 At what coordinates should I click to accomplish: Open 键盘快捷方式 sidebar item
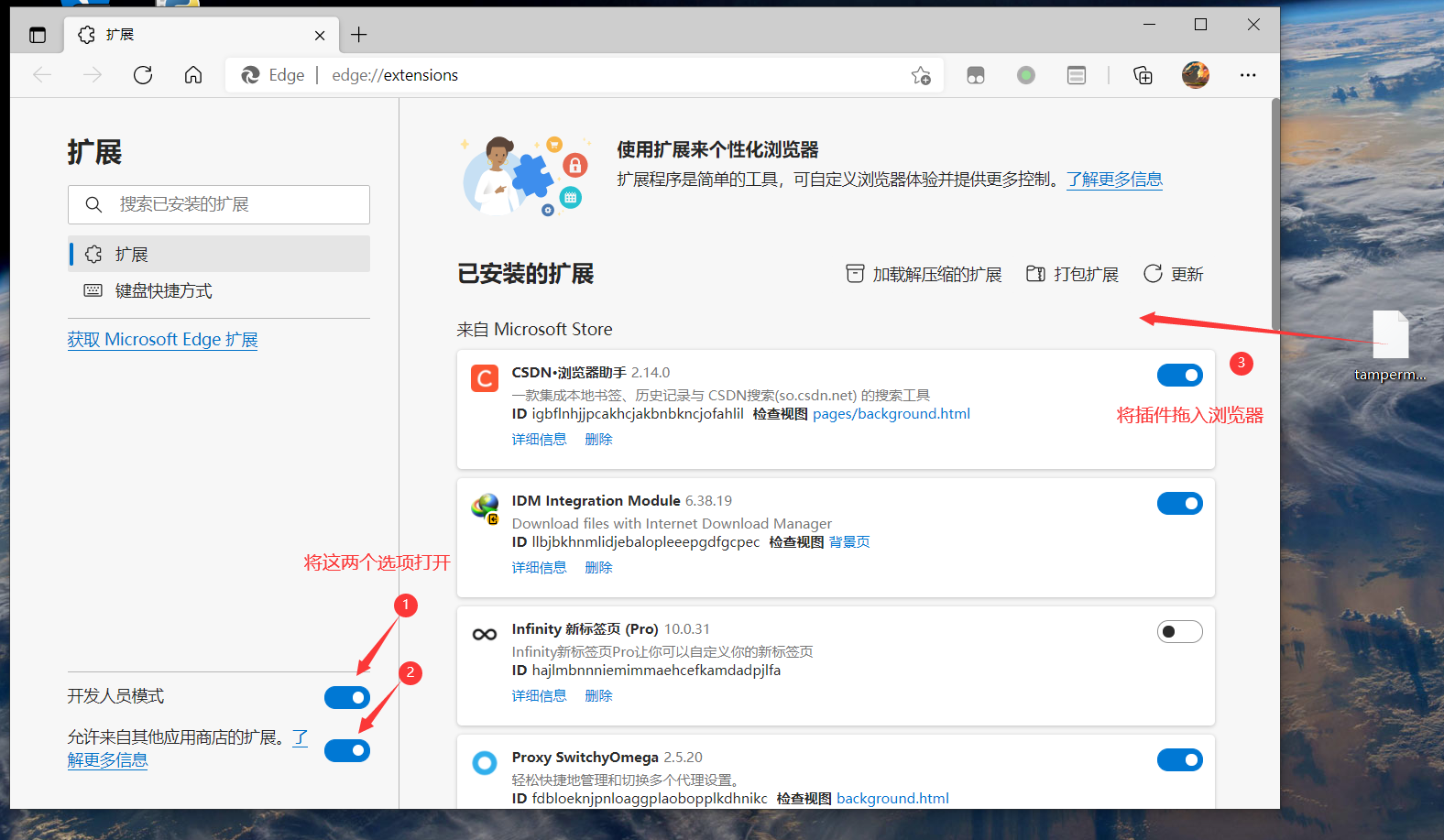(219, 290)
